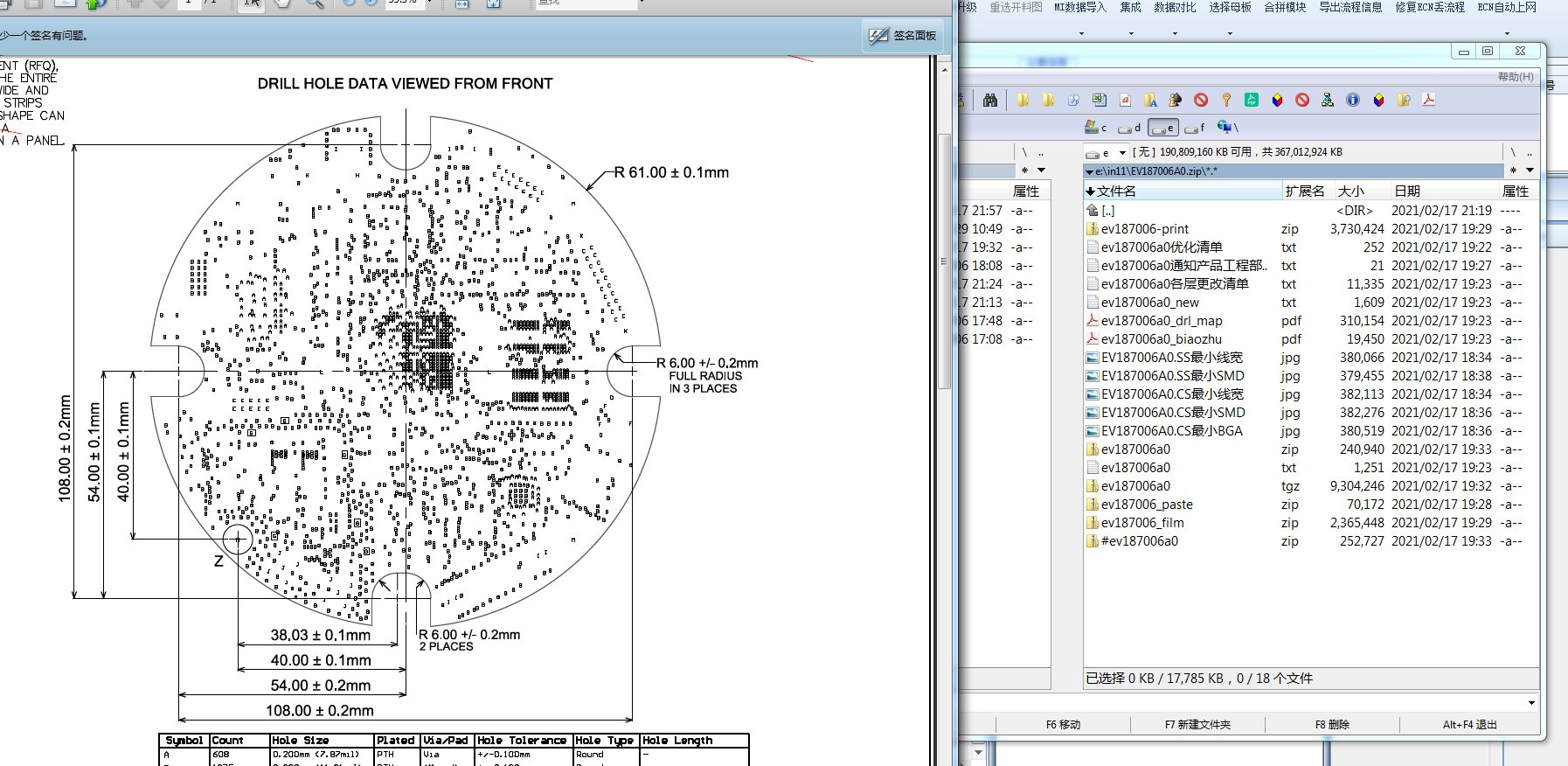Switch to drive f button
The width and height of the screenshot is (1568, 766).
pyautogui.click(x=1195, y=128)
